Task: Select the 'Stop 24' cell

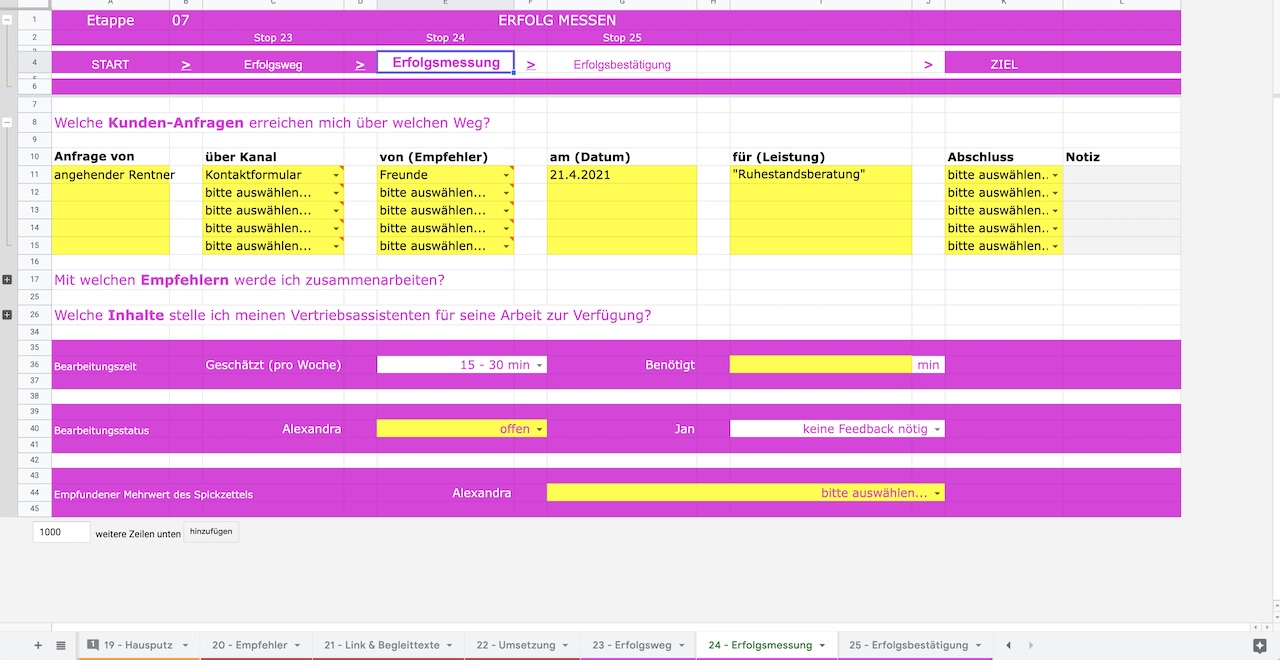Action: (x=446, y=38)
